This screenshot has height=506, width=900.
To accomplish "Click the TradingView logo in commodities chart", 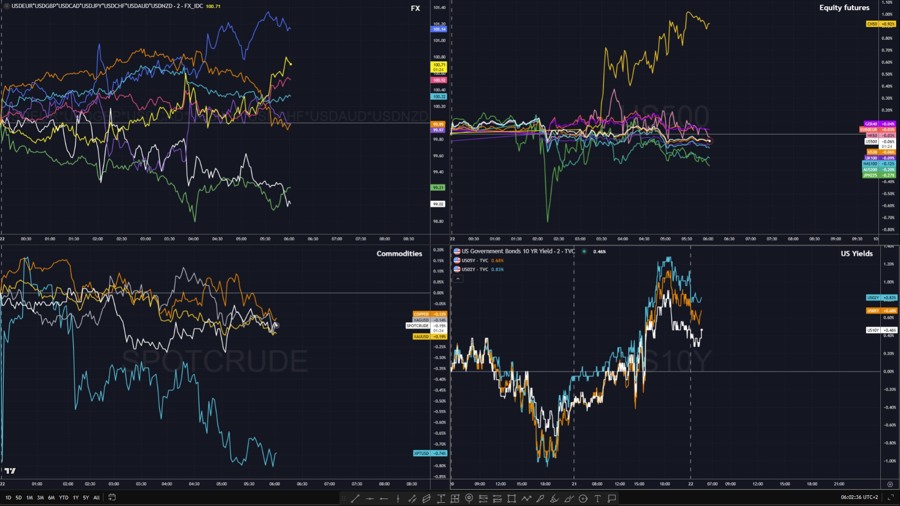I will pyautogui.click(x=10, y=471).
